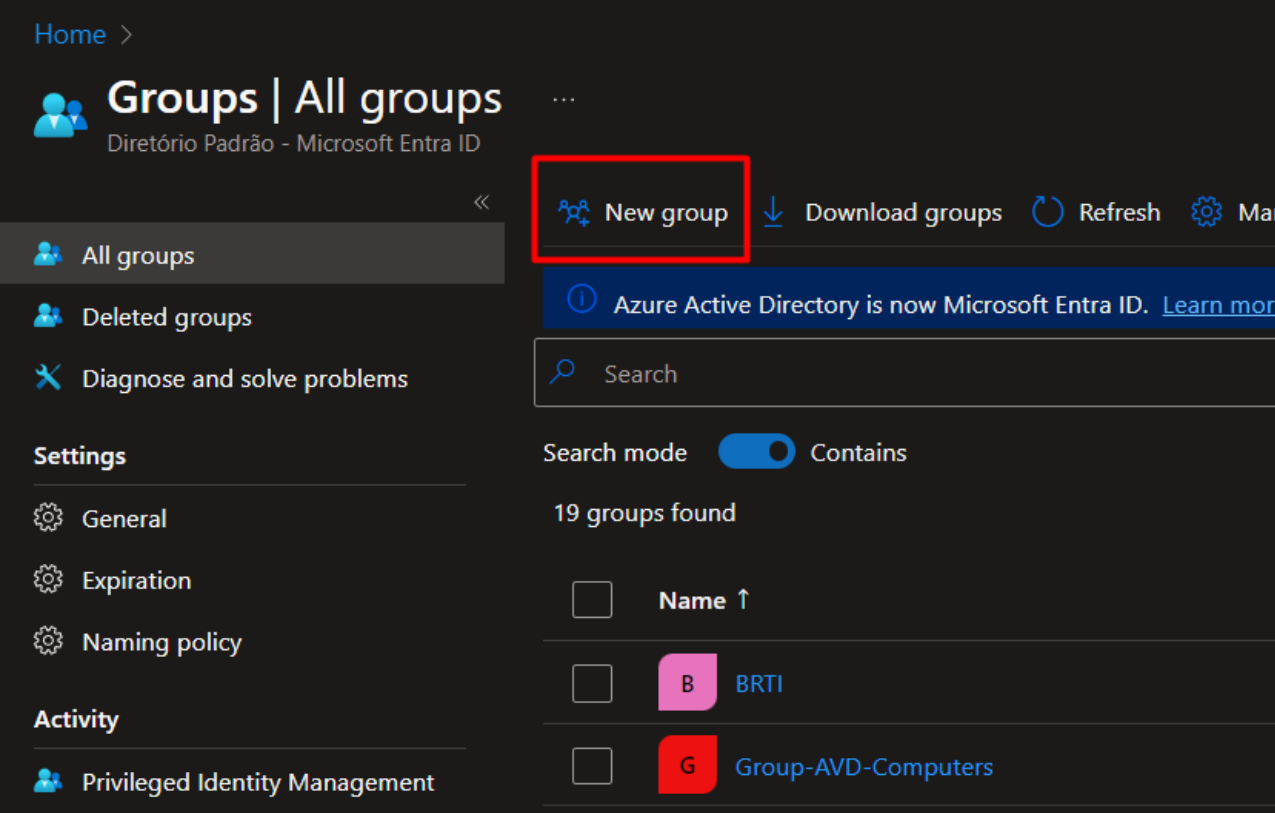Click Privileged Identity Management icon

47,781
